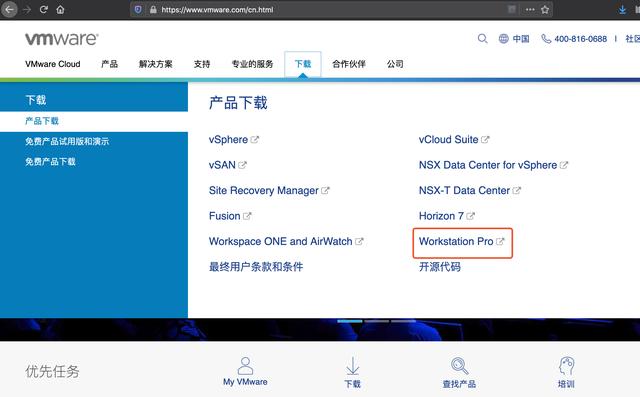The width and height of the screenshot is (640, 397).
Task: Click the shield tracking protection icon
Action: click(x=138, y=9)
